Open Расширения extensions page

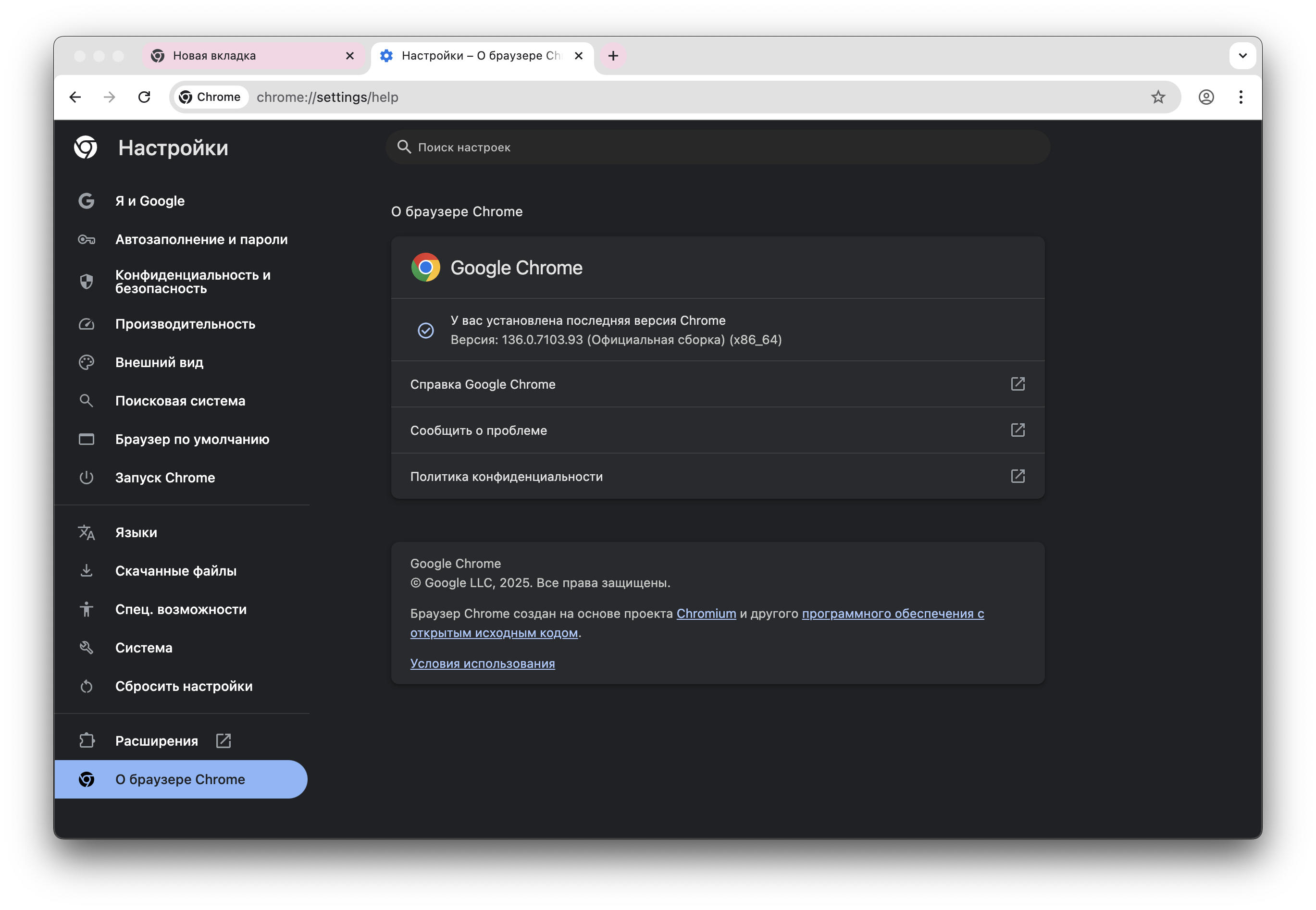(x=156, y=741)
